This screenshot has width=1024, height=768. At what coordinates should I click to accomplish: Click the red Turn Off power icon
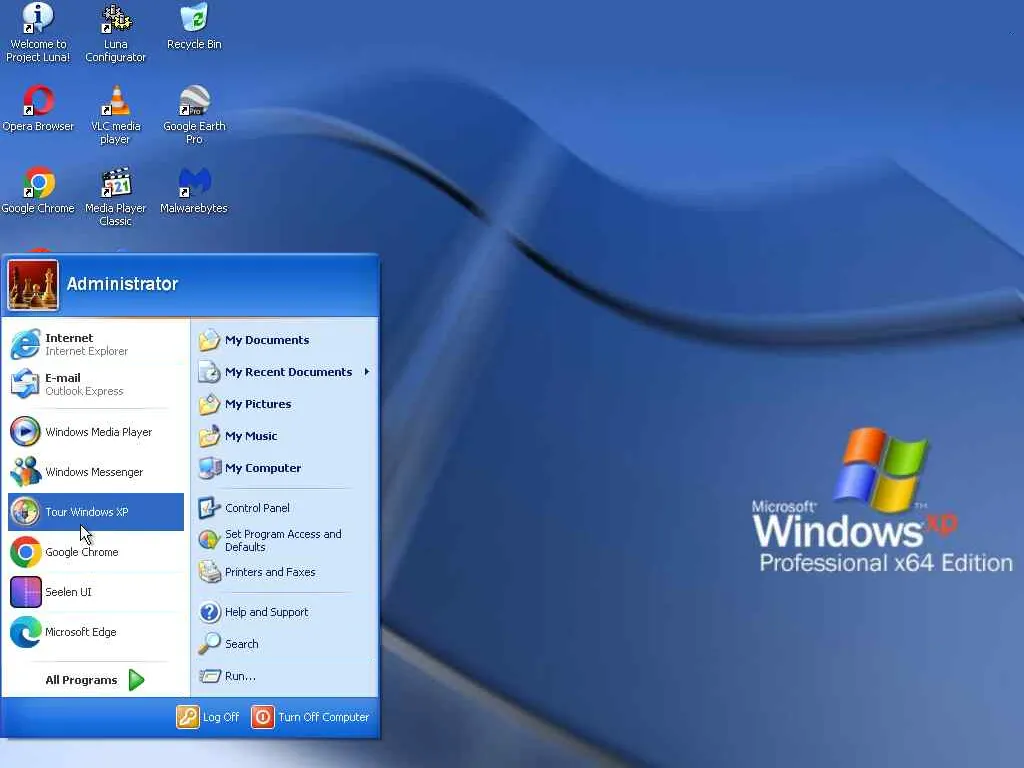(x=263, y=717)
